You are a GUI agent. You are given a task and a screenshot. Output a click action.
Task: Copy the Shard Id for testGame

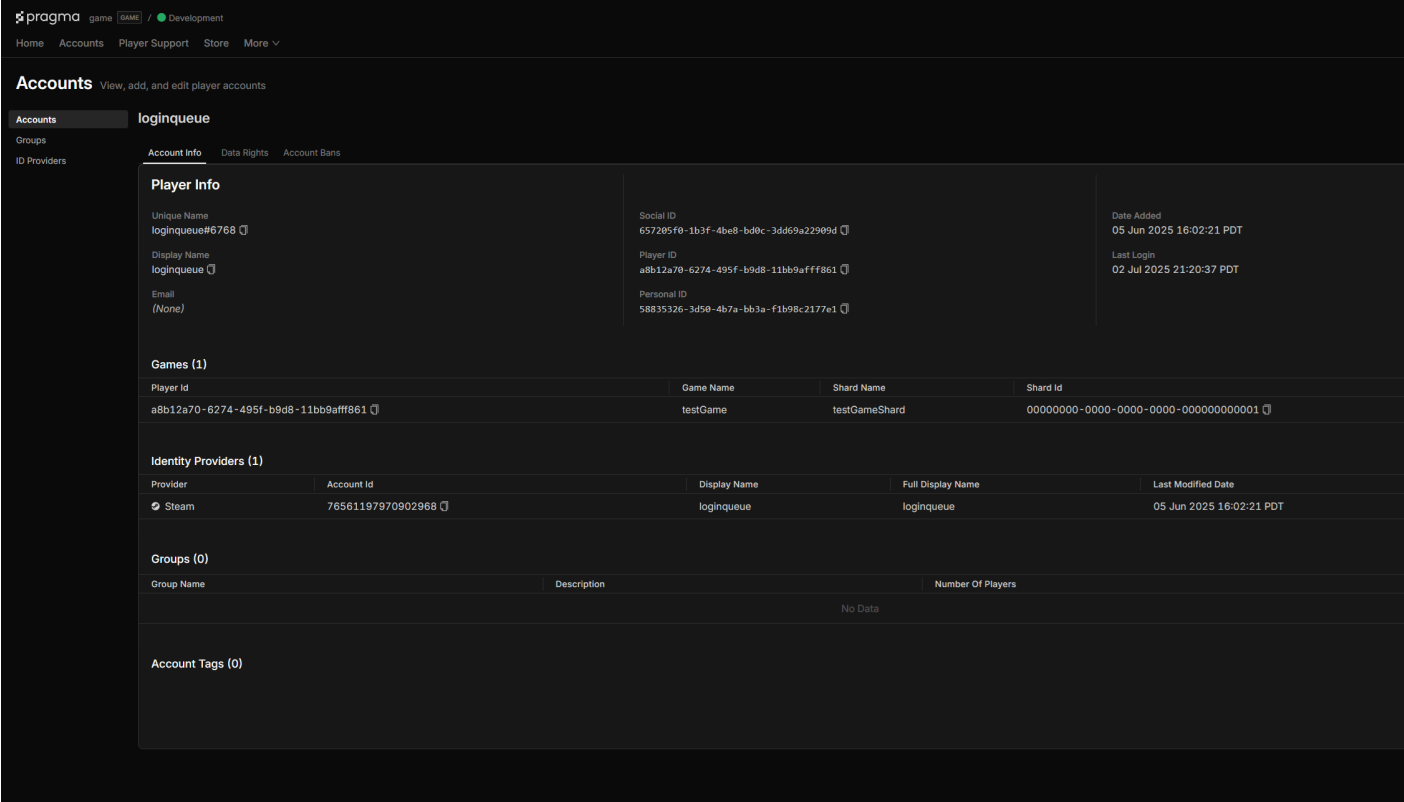1266,409
